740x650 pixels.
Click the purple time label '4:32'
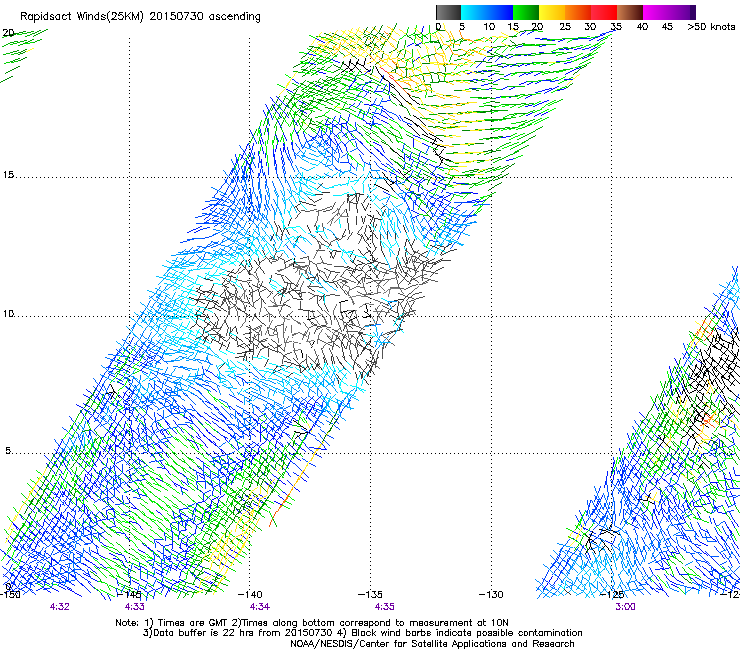(59, 607)
